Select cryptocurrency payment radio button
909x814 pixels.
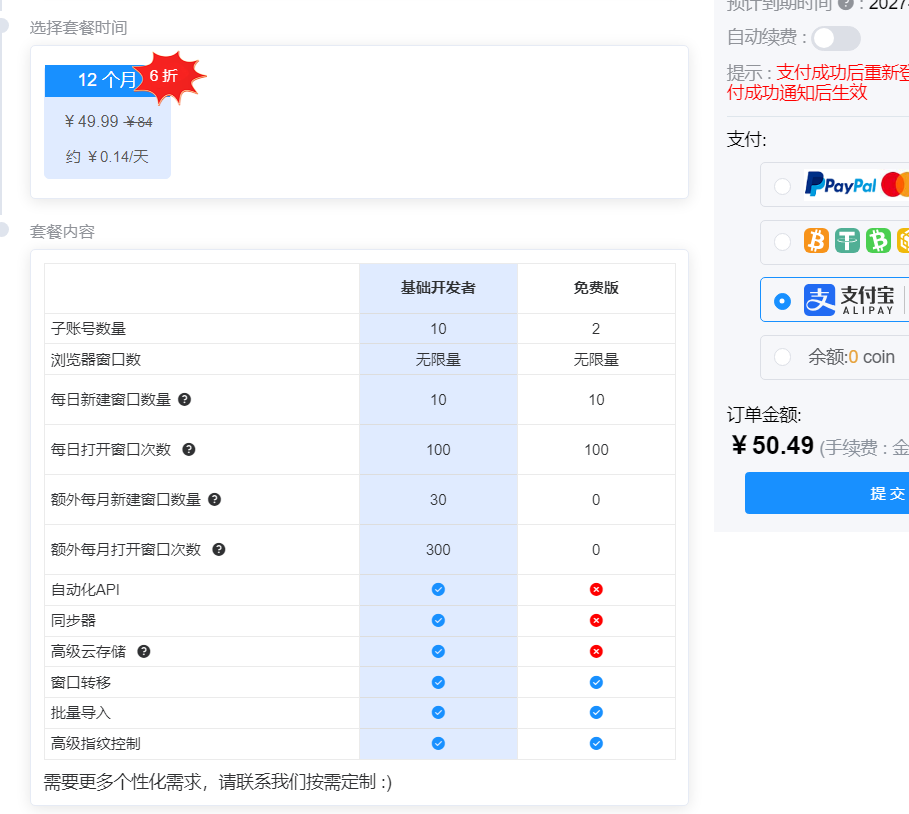(x=782, y=242)
